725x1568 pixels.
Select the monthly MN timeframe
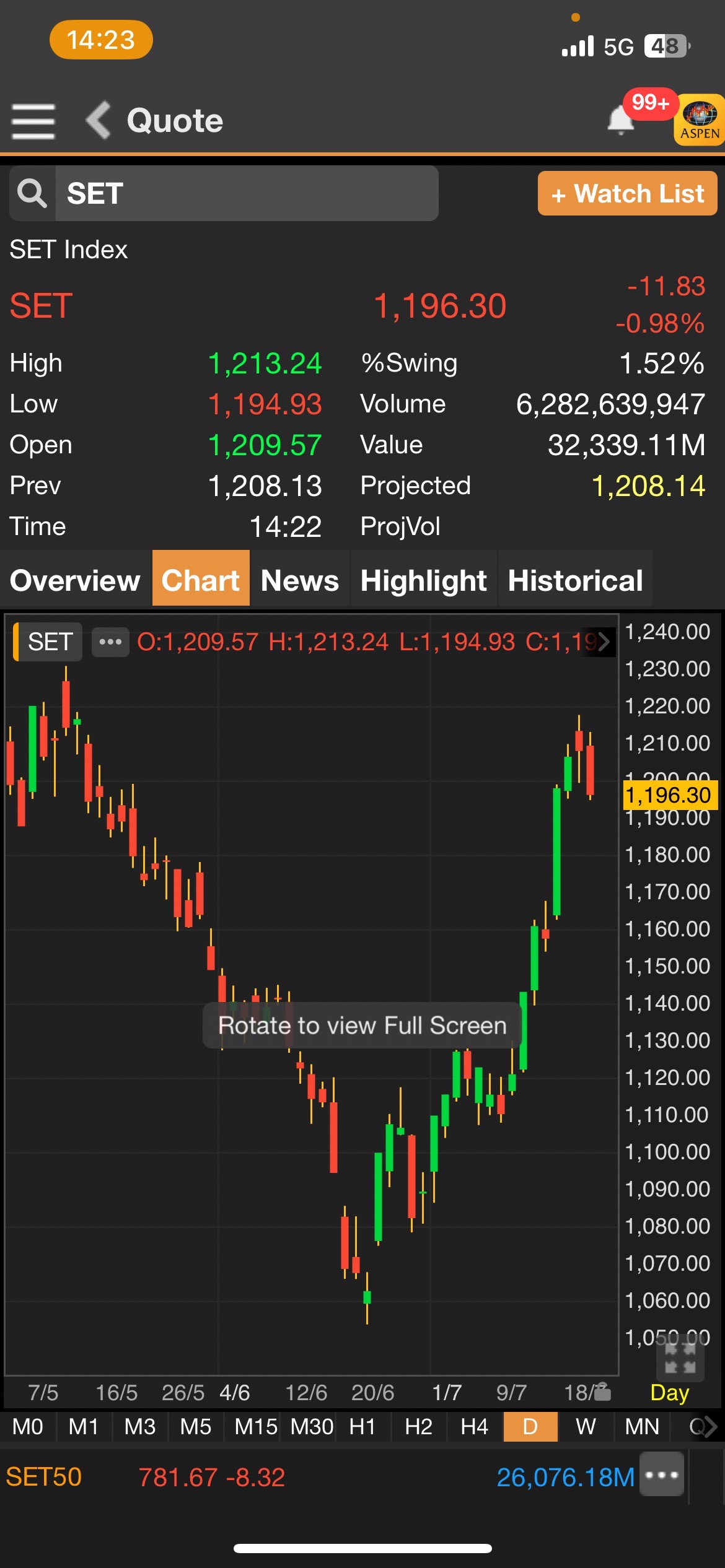click(x=642, y=1427)
